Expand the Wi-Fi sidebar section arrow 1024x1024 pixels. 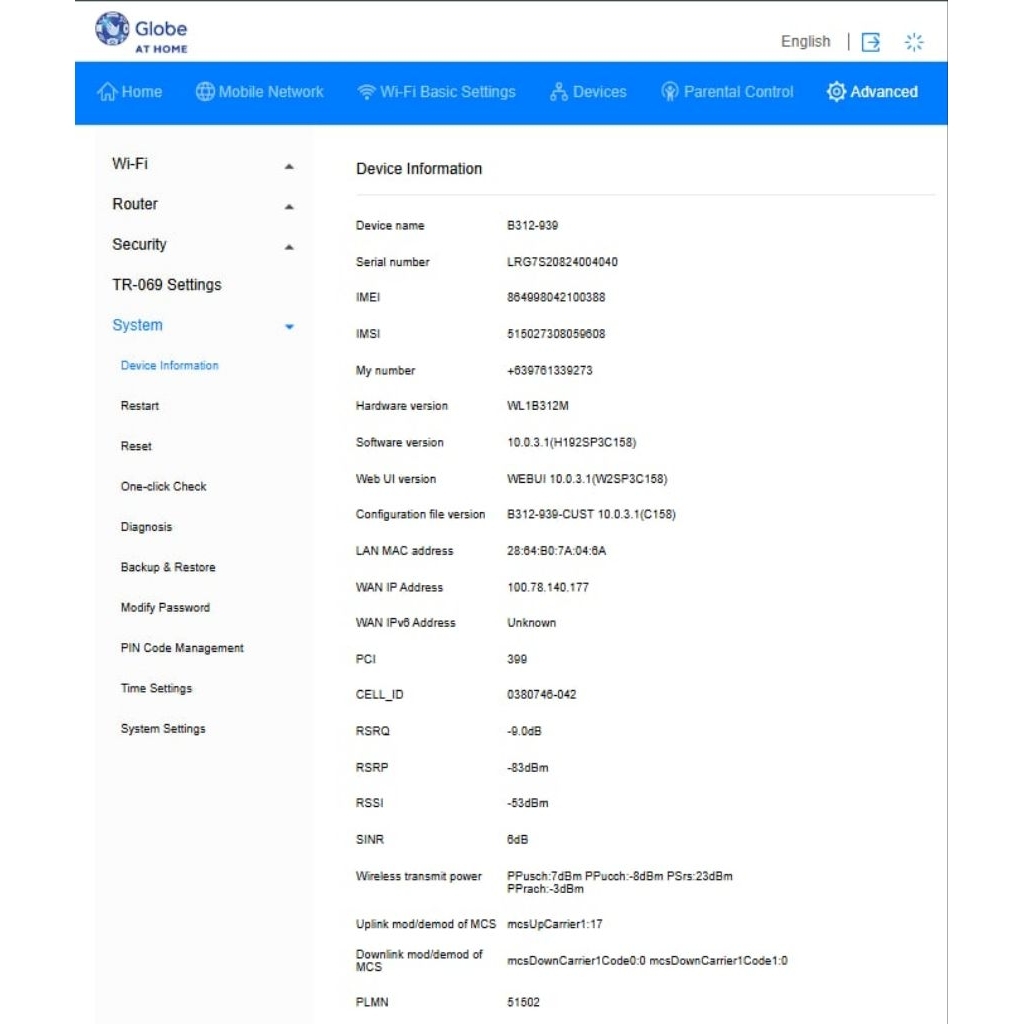[289, 166]
